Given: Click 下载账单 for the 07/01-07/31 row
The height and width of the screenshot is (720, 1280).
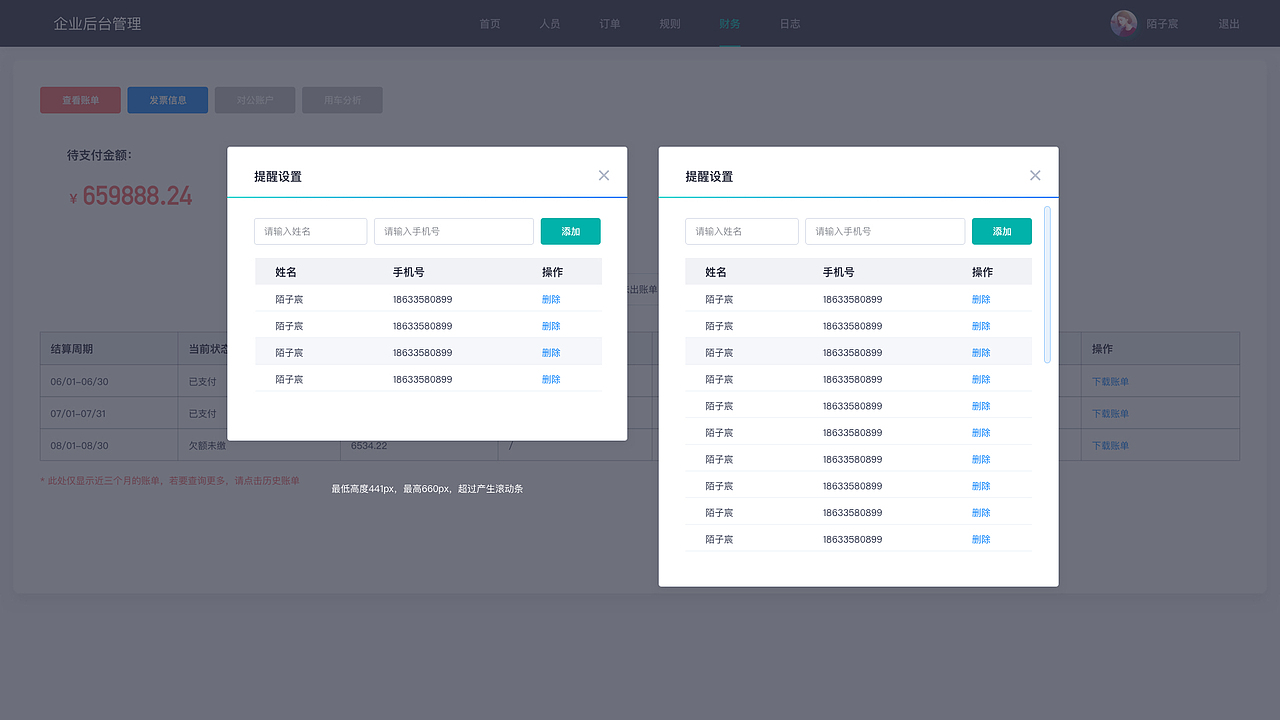Looking at the screenshot, I should (1110, 413).
